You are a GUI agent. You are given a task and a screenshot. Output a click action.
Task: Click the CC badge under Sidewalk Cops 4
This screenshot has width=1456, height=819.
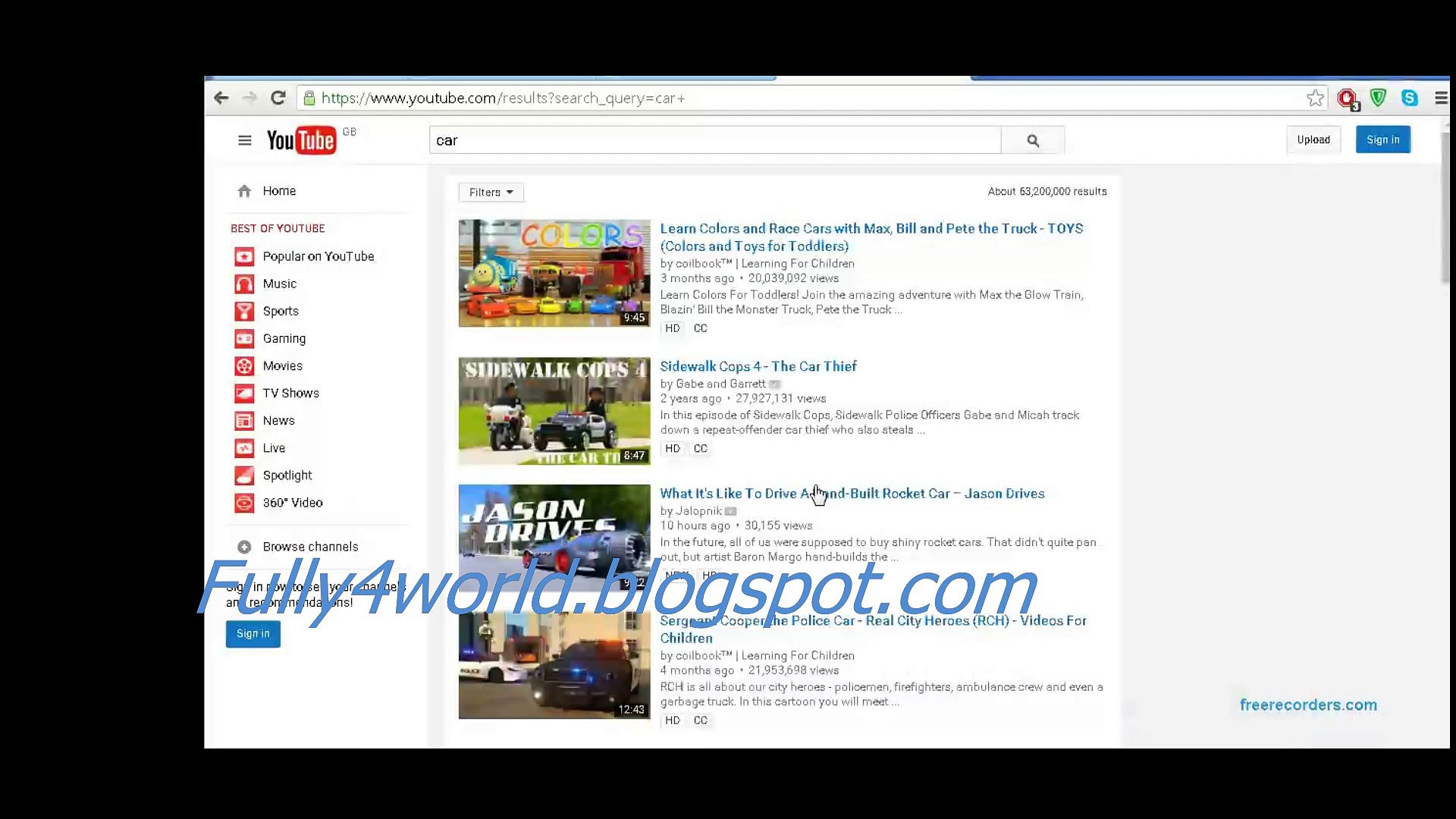pyautogui.click(x=700, y=448)
